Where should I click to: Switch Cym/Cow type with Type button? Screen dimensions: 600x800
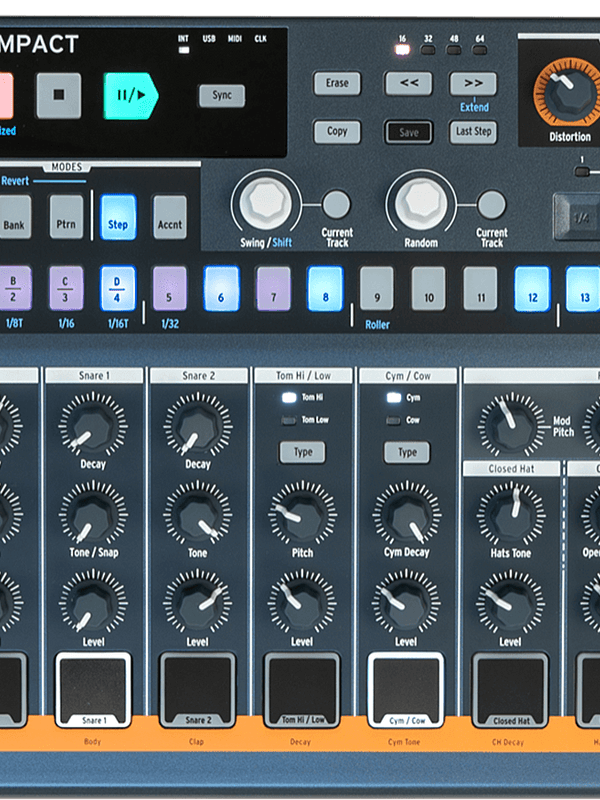[x=407, y=452]
